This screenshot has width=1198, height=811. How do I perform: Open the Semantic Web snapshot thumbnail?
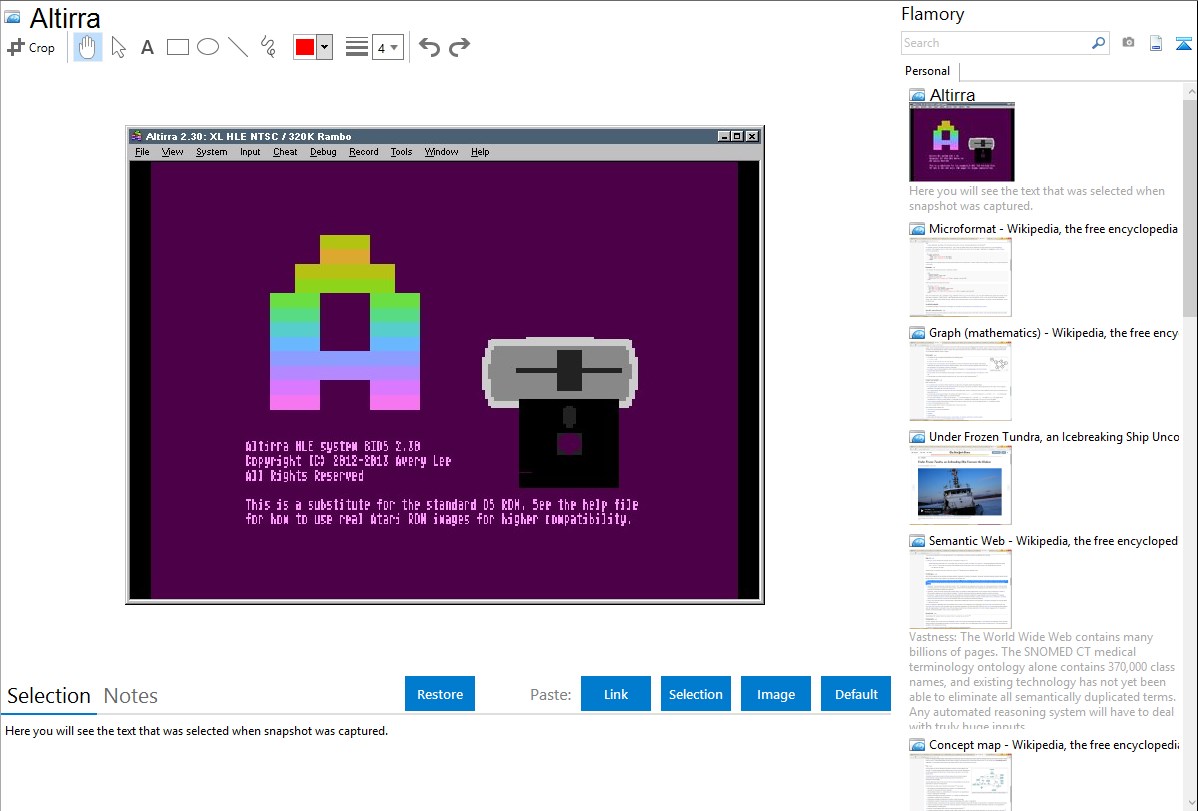tap(960, 589)
